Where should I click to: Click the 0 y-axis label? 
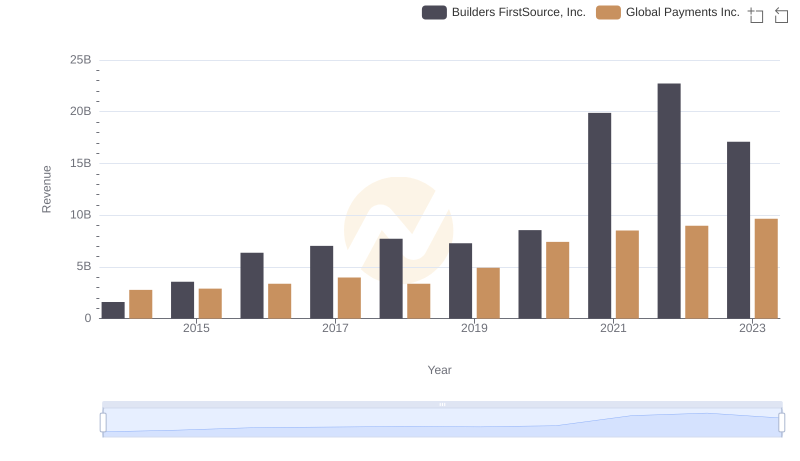pos(88,318)
